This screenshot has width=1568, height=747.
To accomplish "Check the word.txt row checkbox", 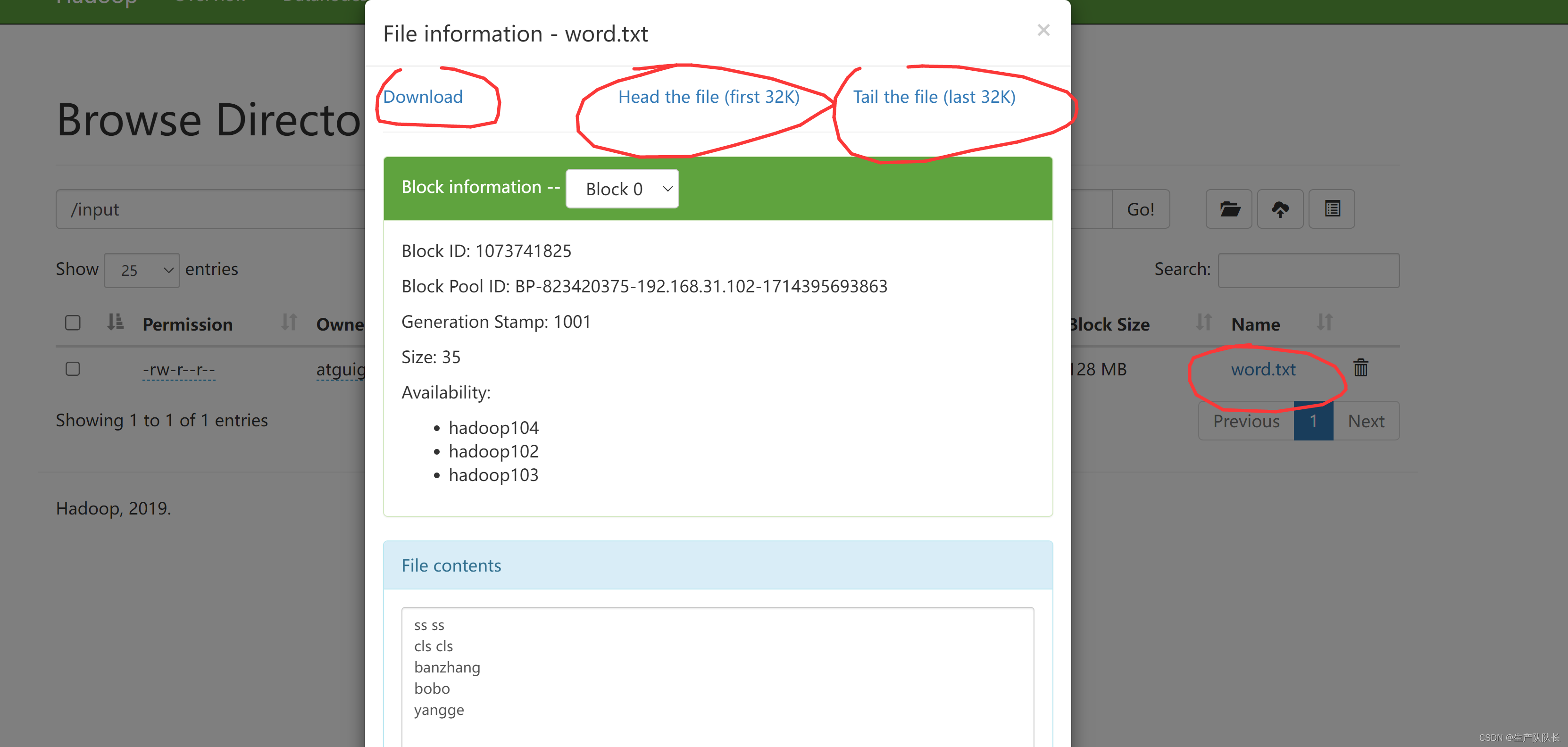I will click(73, 369).
